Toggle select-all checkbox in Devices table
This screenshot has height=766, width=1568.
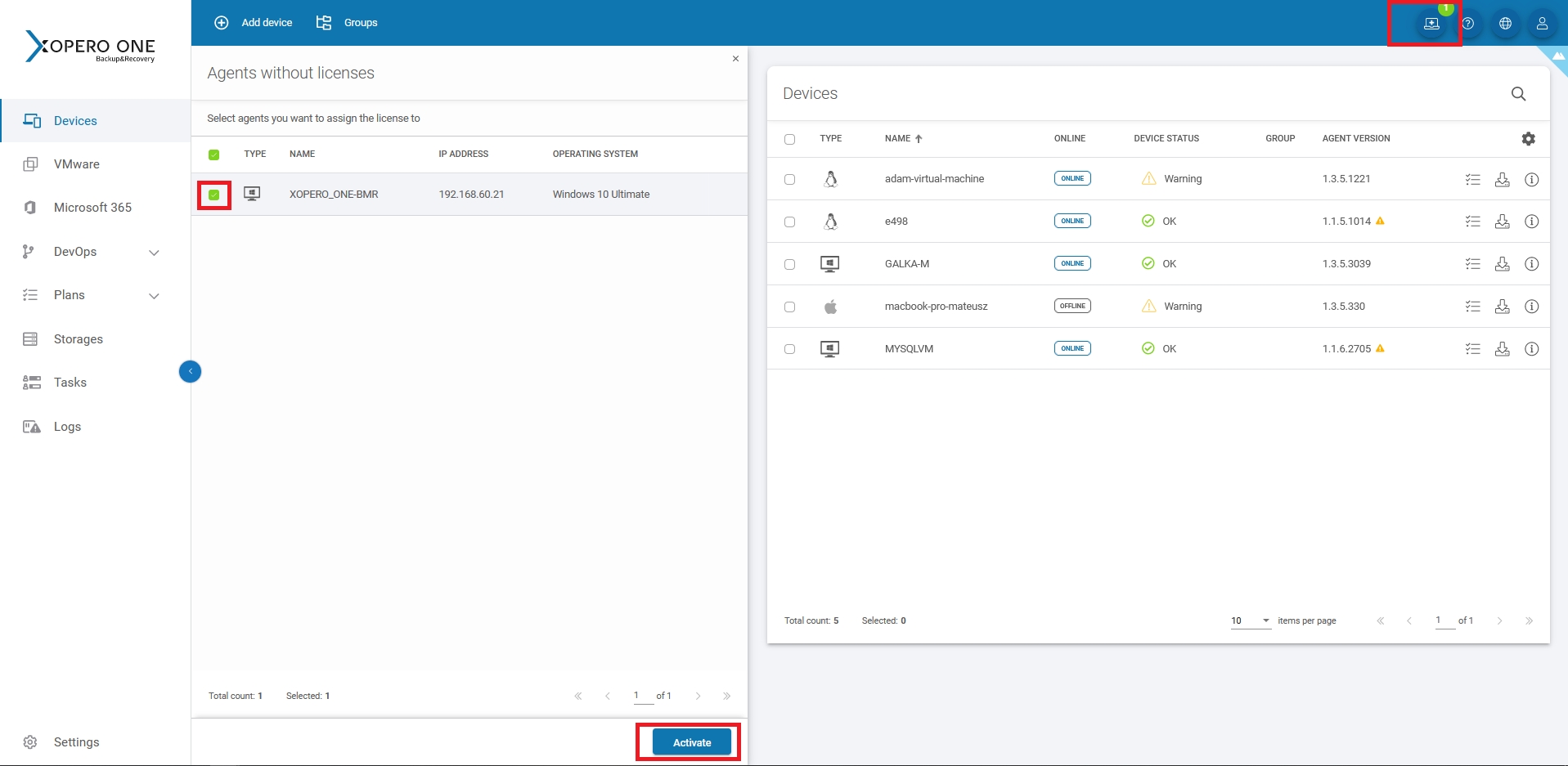789,139
